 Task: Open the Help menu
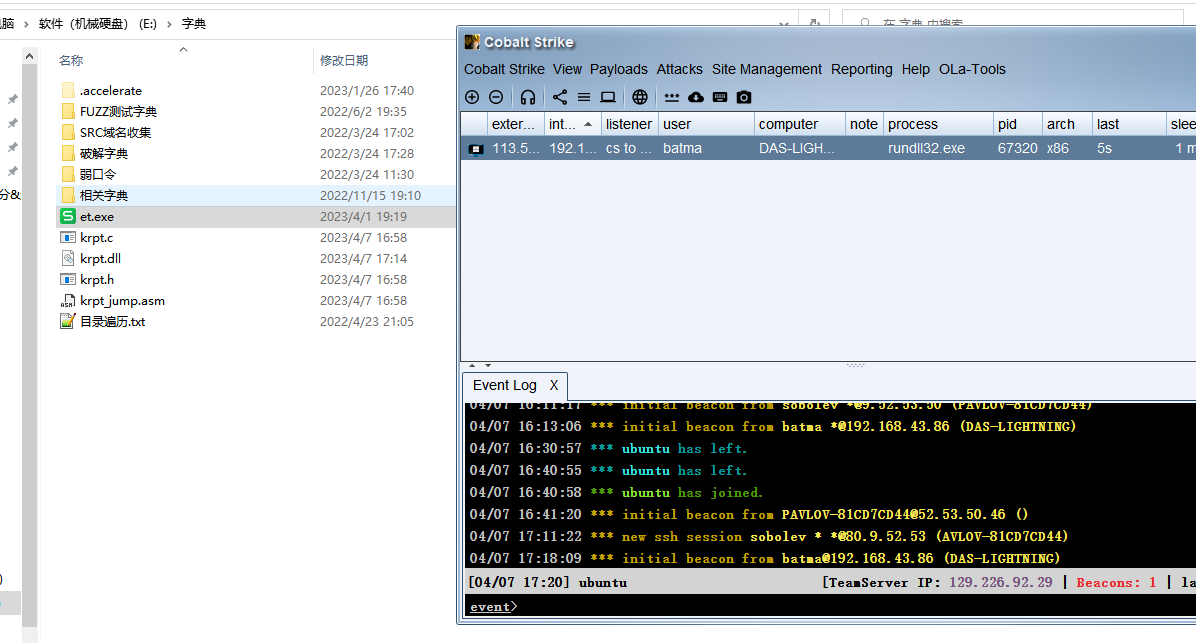tap(915, 69)
